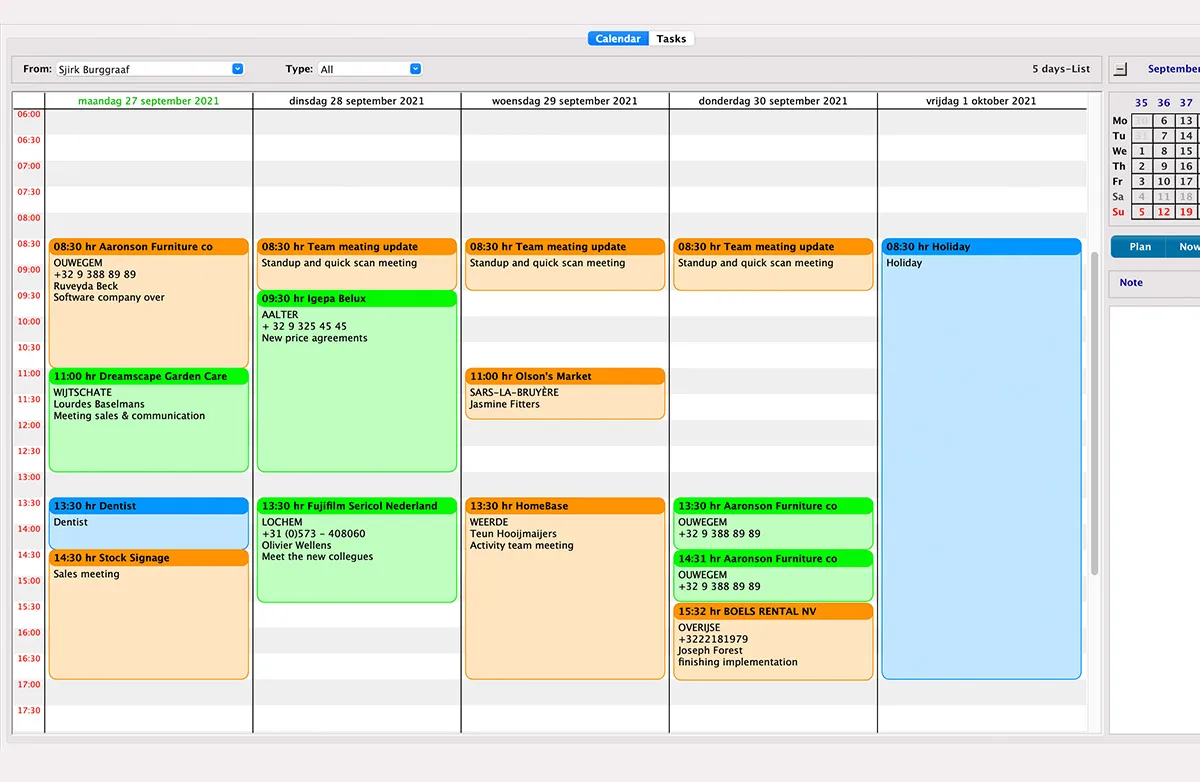Switch to the Calendar tab
1200x782 pixels.
pyautogui.click(x=618, y=39)
